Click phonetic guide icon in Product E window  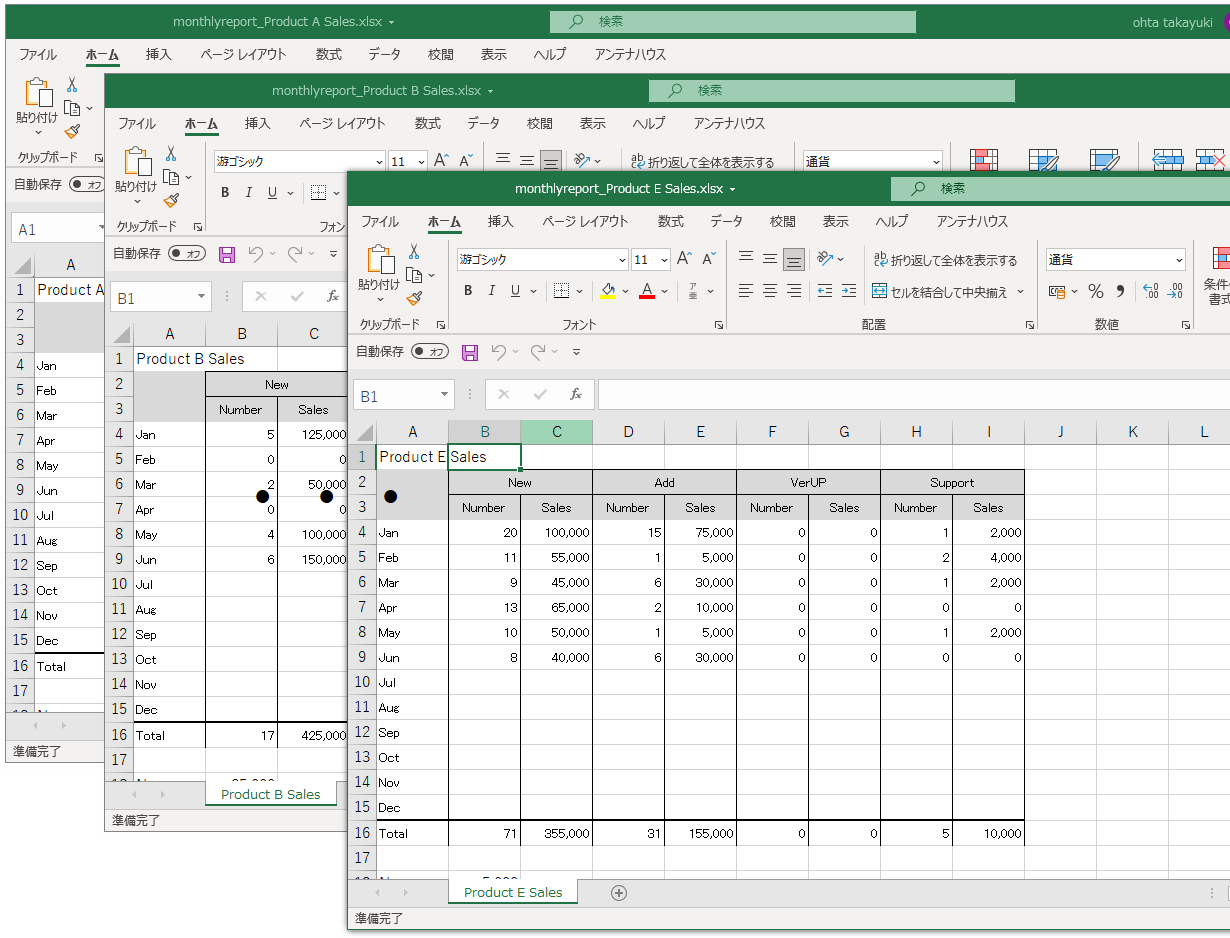point(693,291)
